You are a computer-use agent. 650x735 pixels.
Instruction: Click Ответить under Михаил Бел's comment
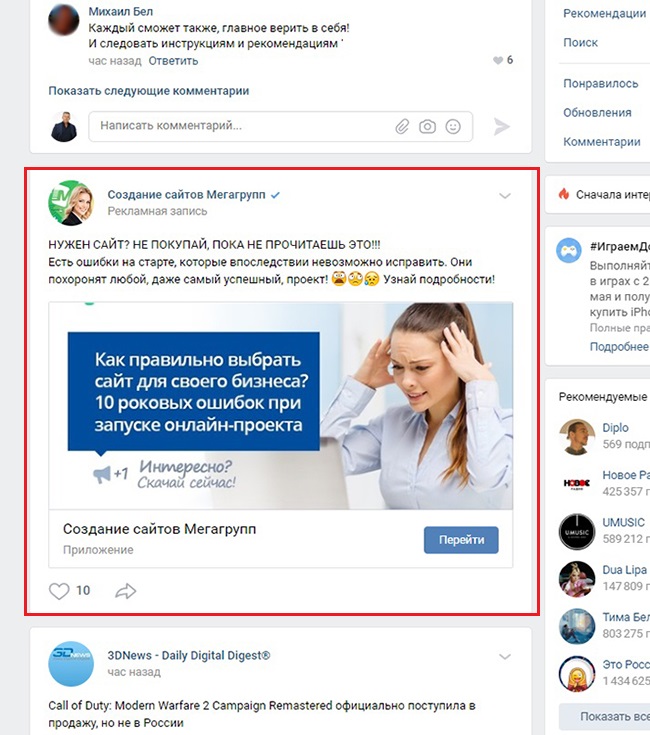[173, 61]
